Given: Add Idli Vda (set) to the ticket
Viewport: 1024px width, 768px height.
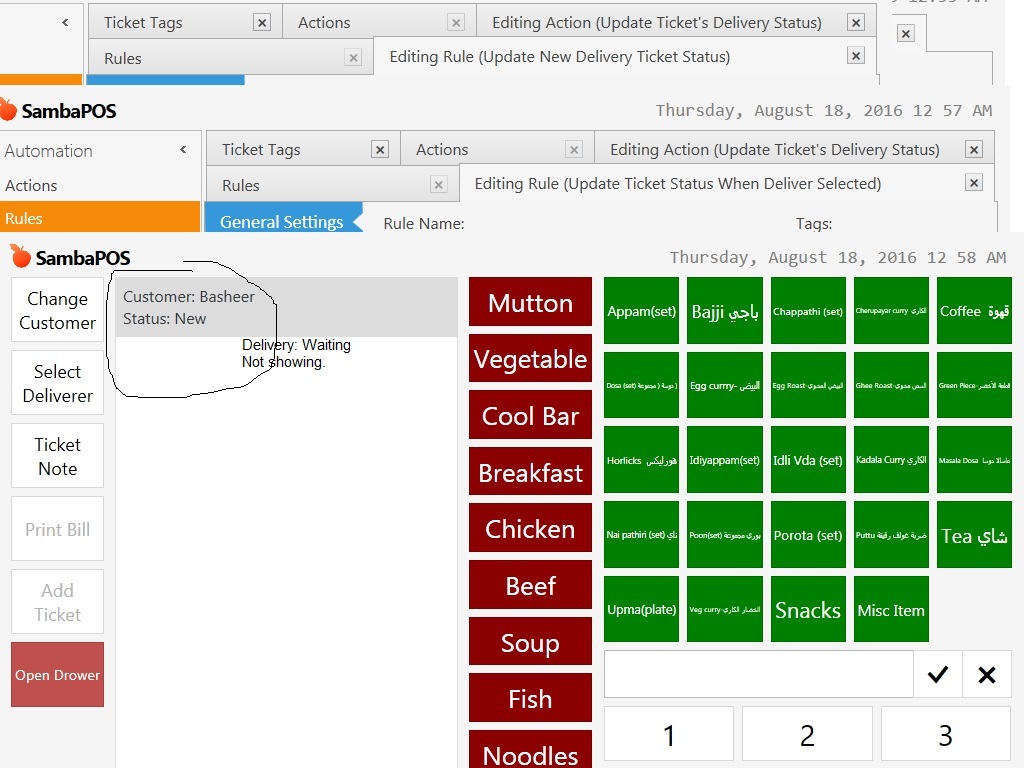Looking at the screenshot, I should coord(808,460).
